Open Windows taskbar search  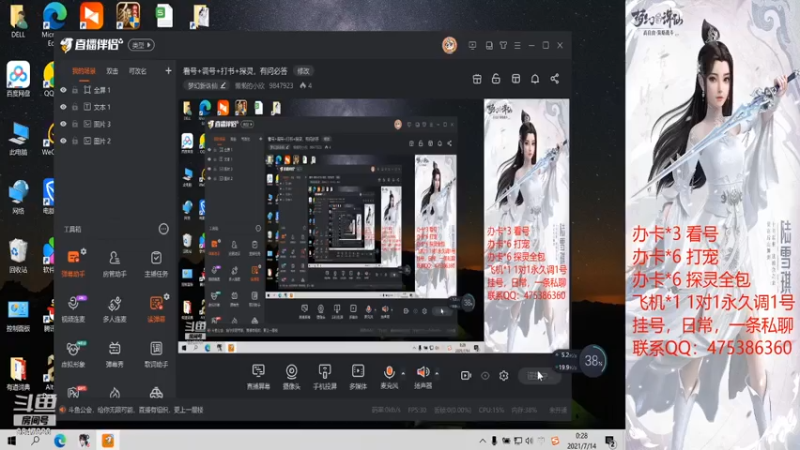tap(35, 440)
